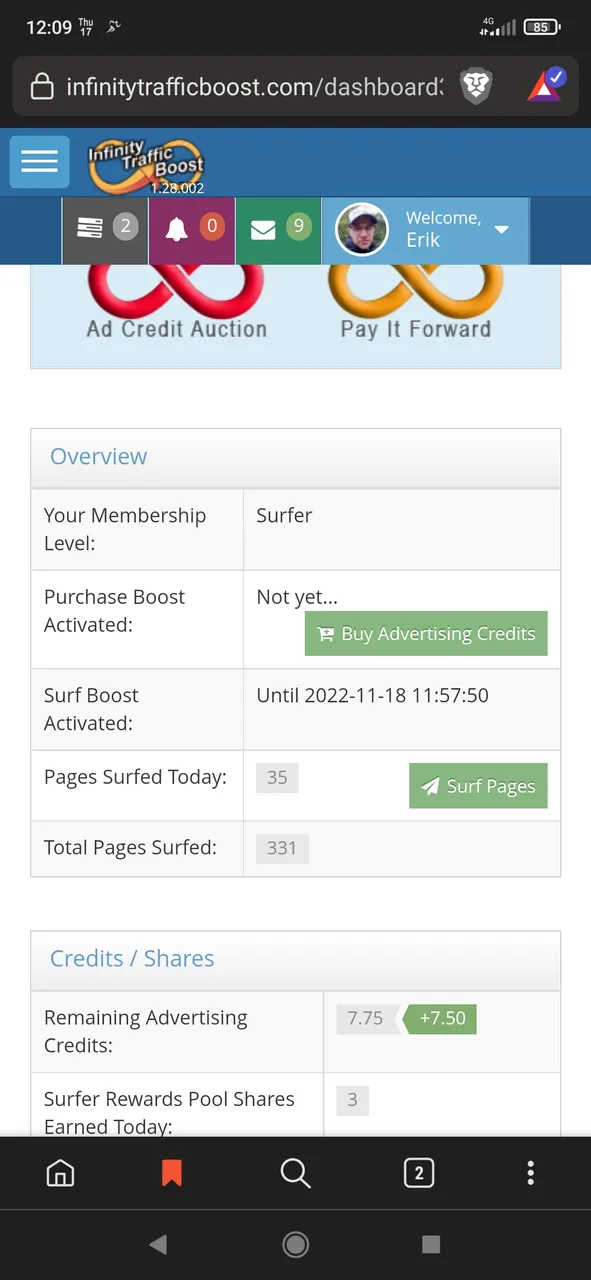Click the Surf Pages button

pos(478,786)
